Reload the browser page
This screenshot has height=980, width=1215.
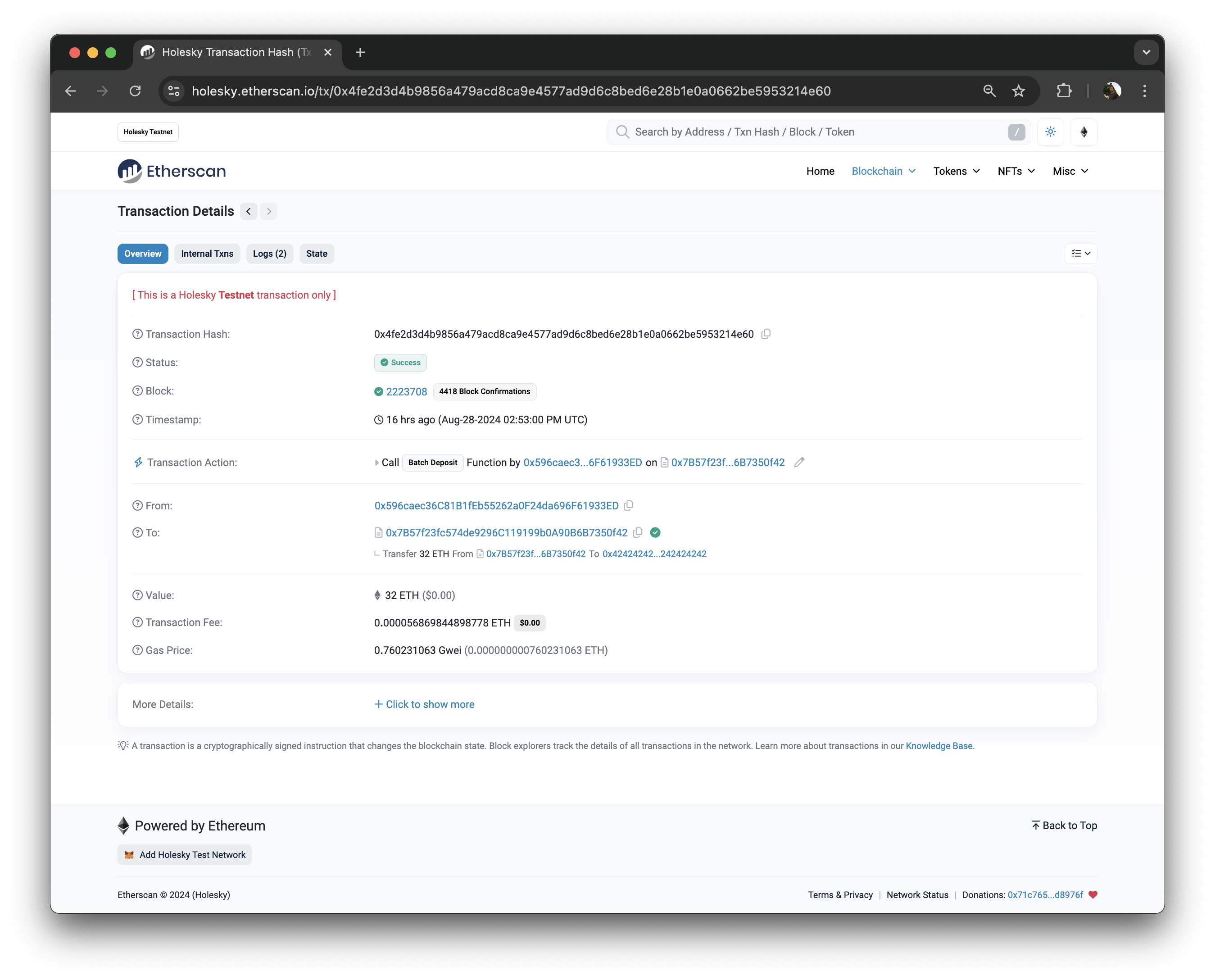(x=135, y=91)
